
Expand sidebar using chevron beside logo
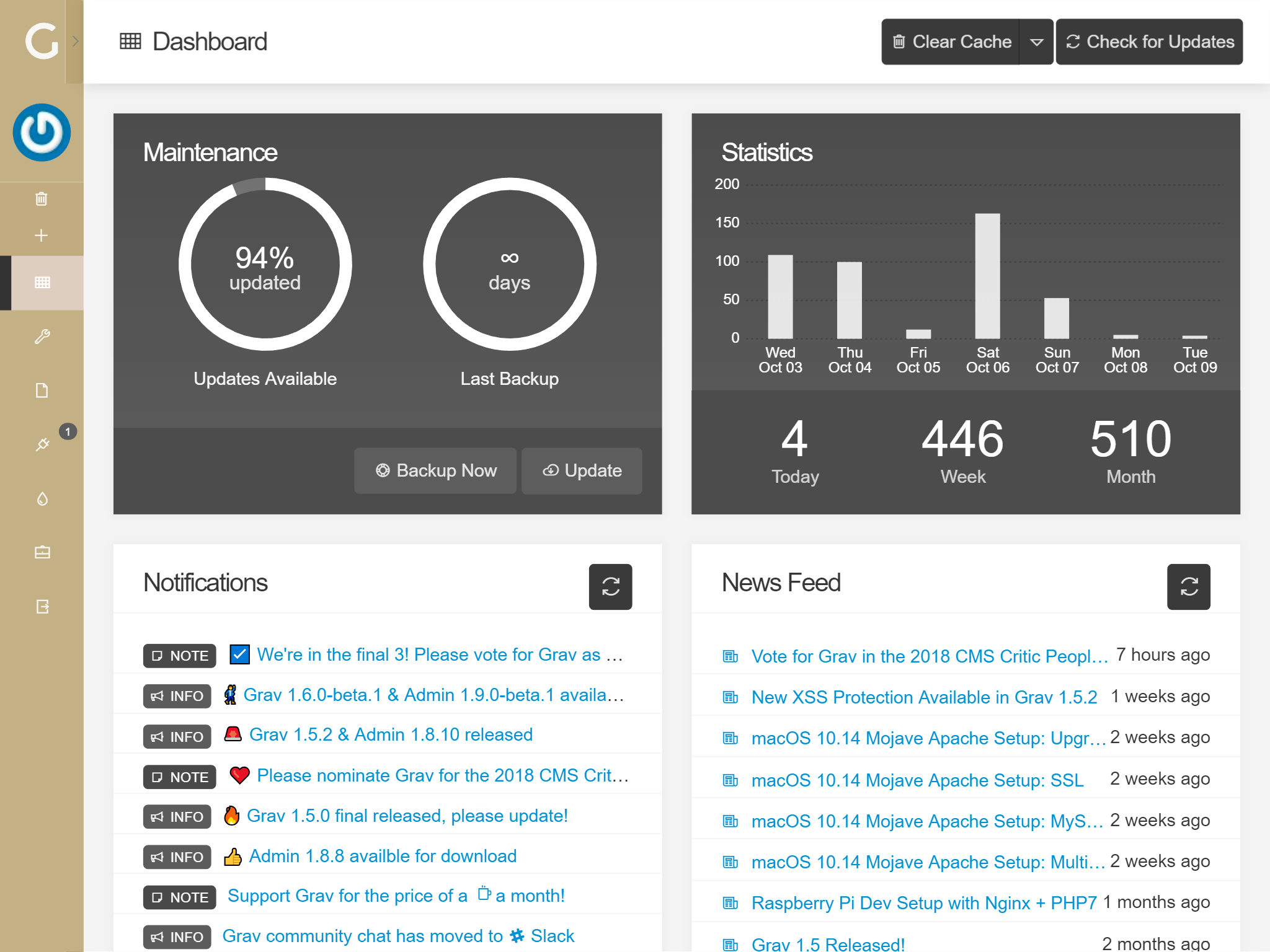pyautogui.click(x=75, y=42)
